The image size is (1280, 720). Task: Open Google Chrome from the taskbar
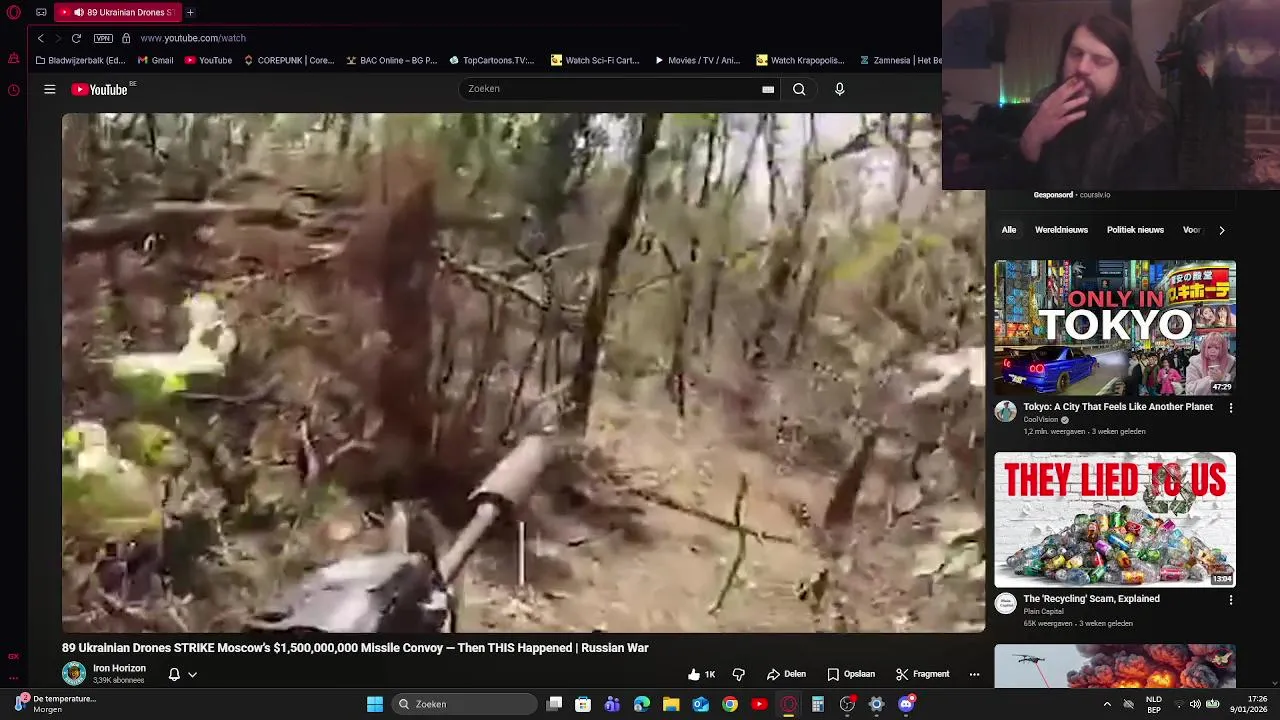tap(730, 704)
